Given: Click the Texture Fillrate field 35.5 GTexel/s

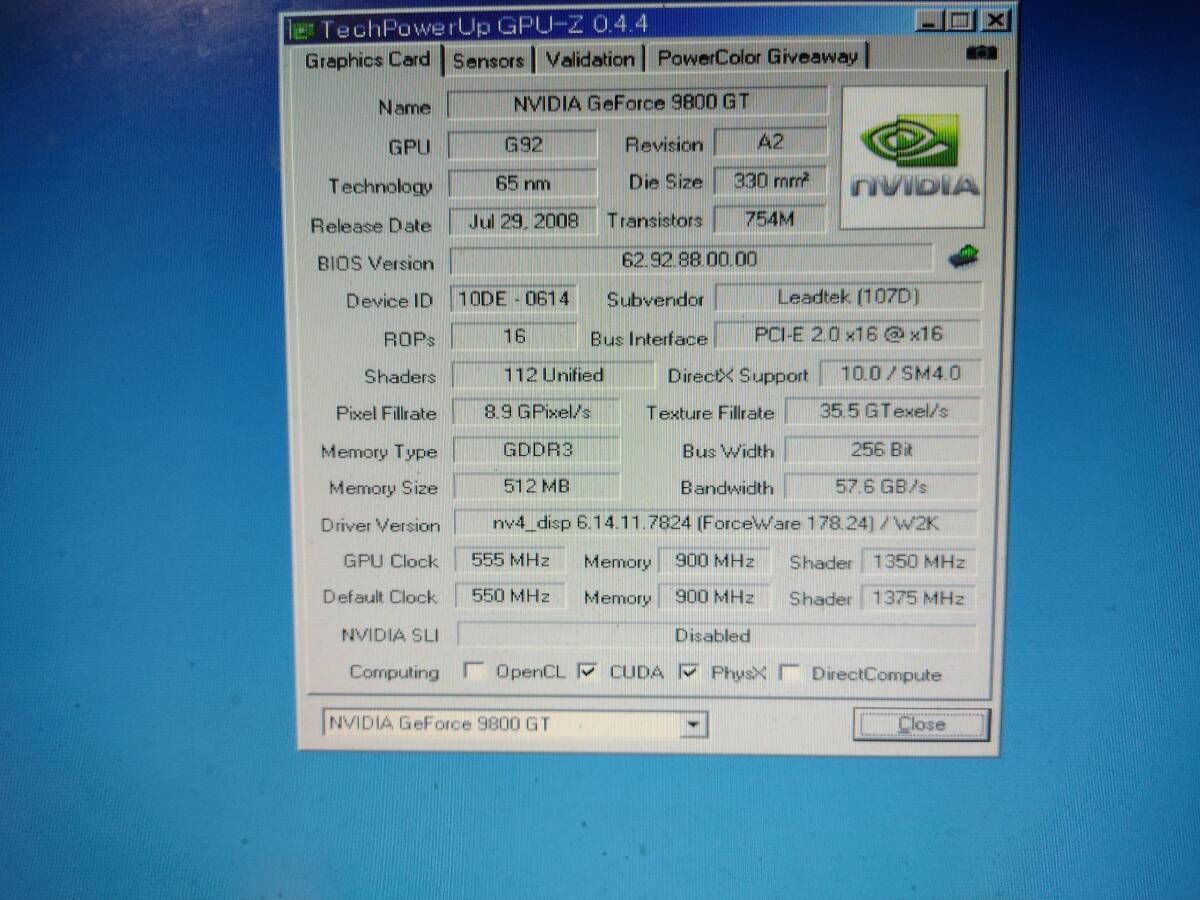Looking at the screenshot, I should (883, 411).
